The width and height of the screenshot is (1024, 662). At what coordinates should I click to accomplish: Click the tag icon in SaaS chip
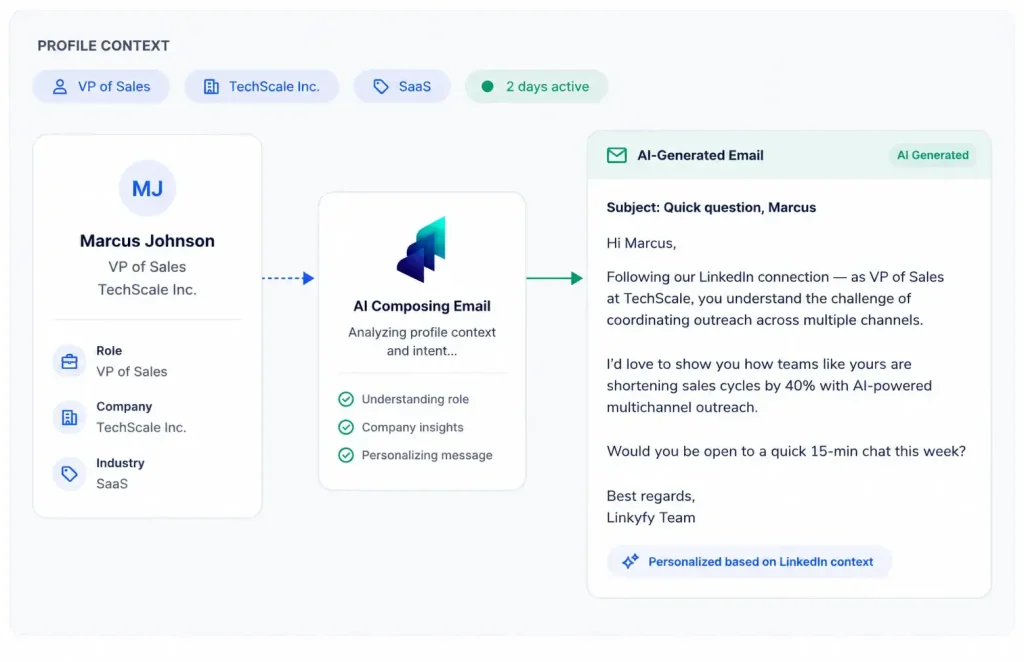[x=381, y=87]
